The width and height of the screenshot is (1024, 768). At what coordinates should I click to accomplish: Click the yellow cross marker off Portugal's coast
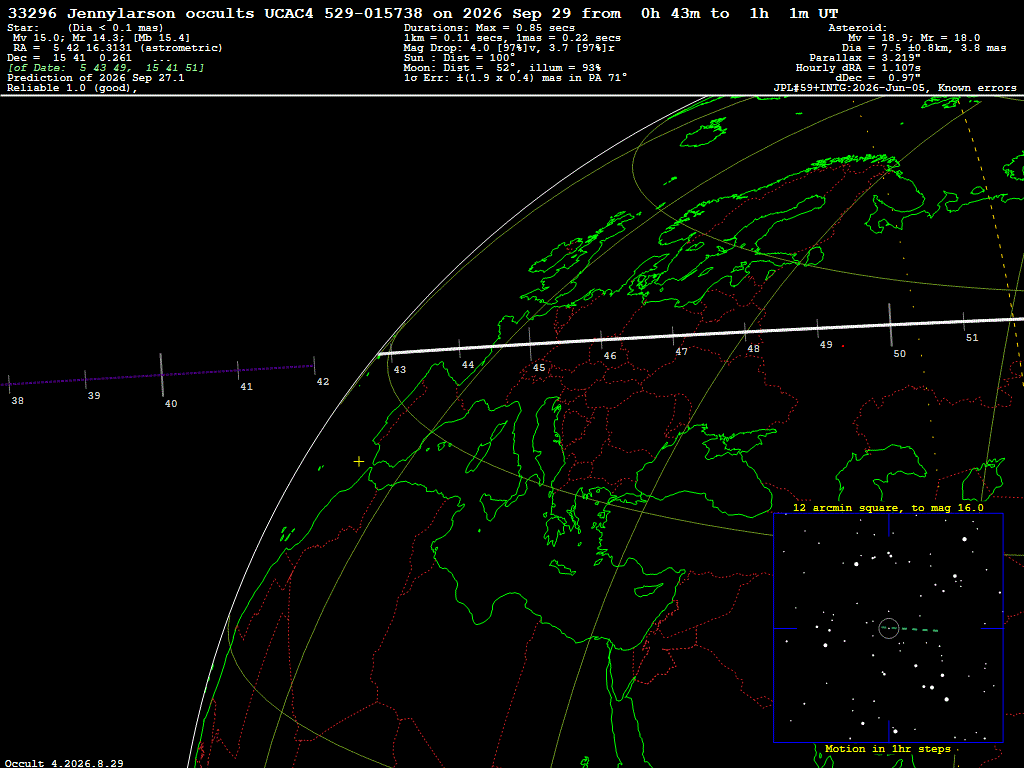point(359,462)
